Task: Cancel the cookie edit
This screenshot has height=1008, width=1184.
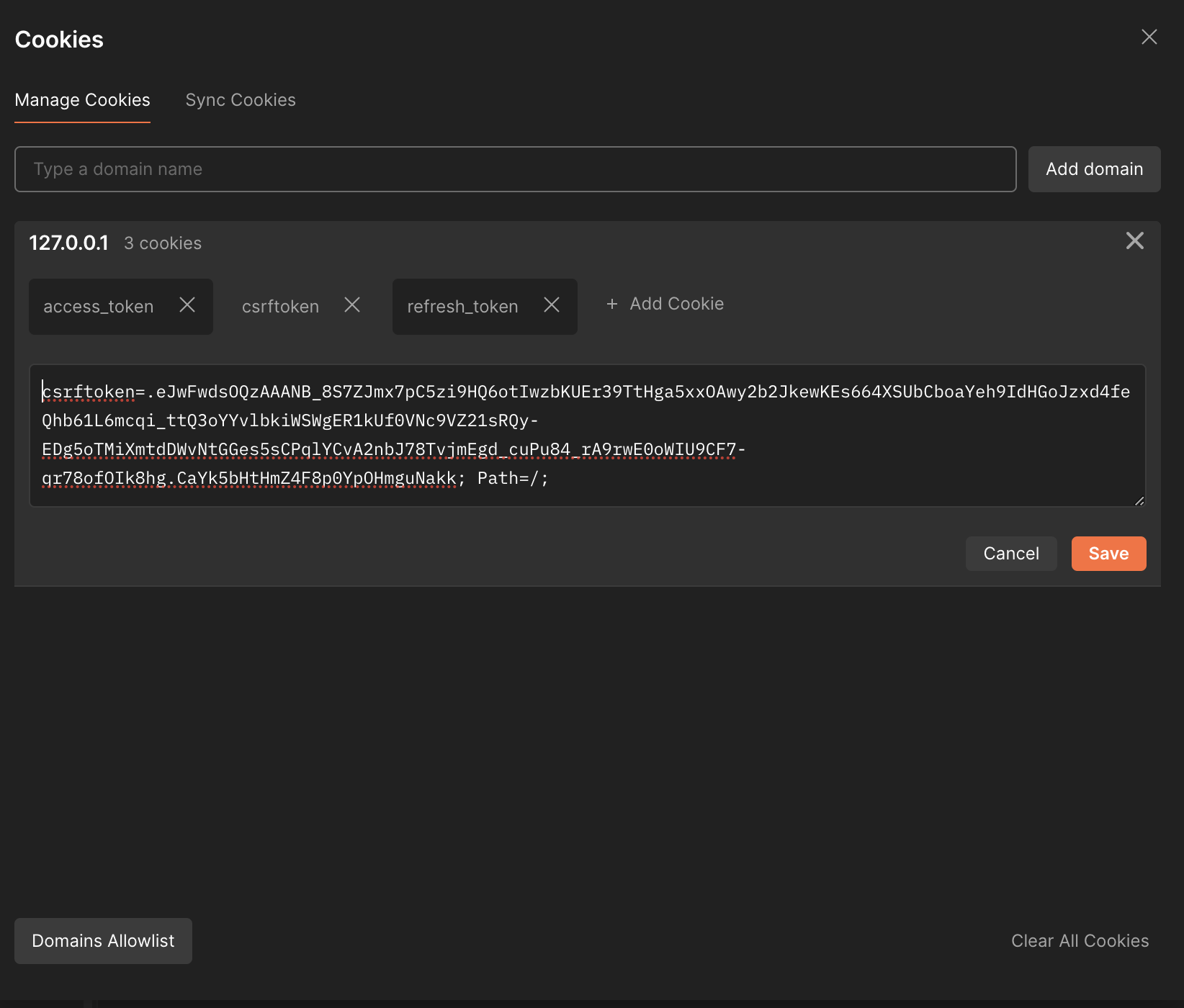Action: (x=1011, y=554)
